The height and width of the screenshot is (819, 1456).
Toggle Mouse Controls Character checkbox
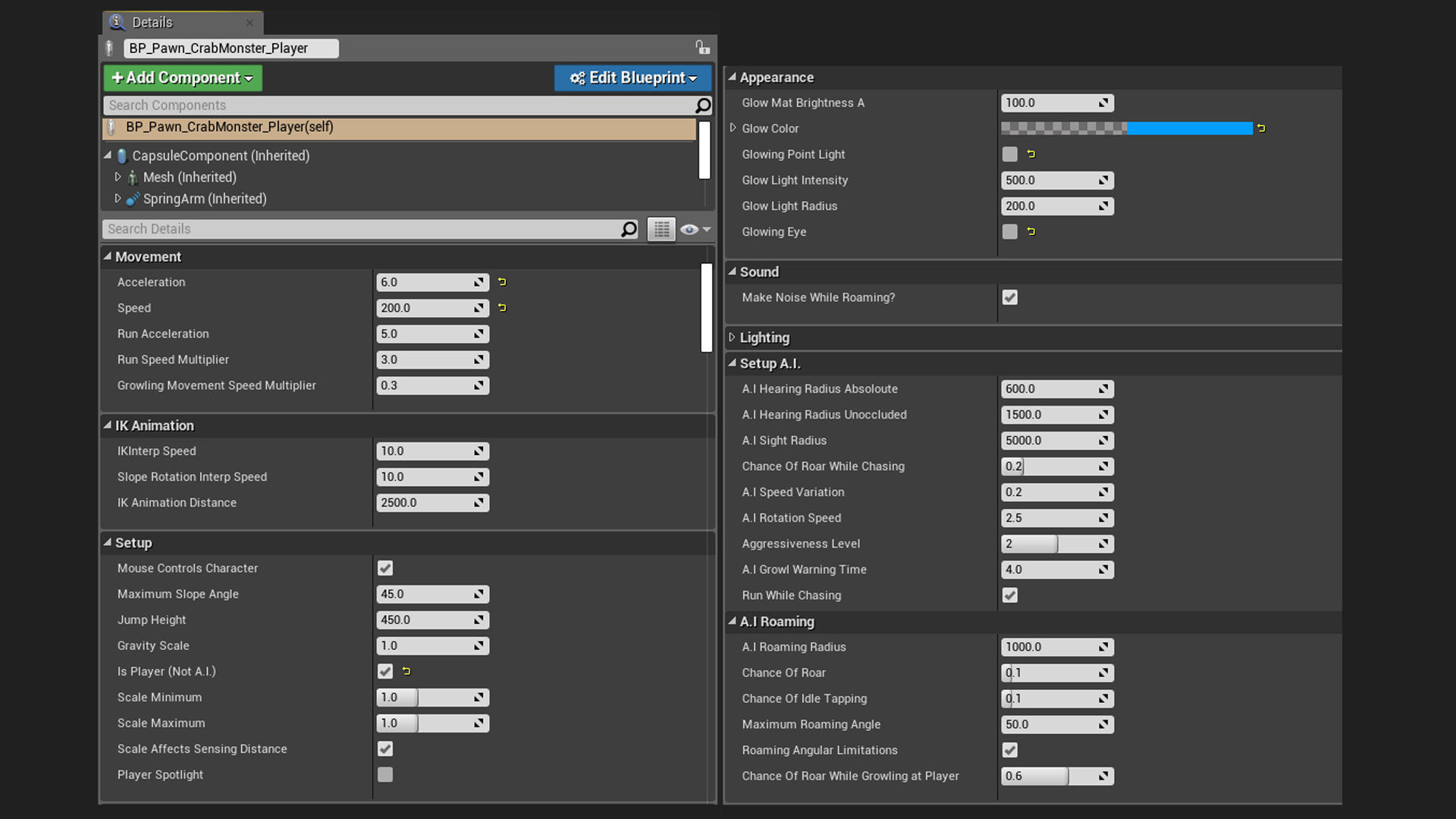coord(385,568)
